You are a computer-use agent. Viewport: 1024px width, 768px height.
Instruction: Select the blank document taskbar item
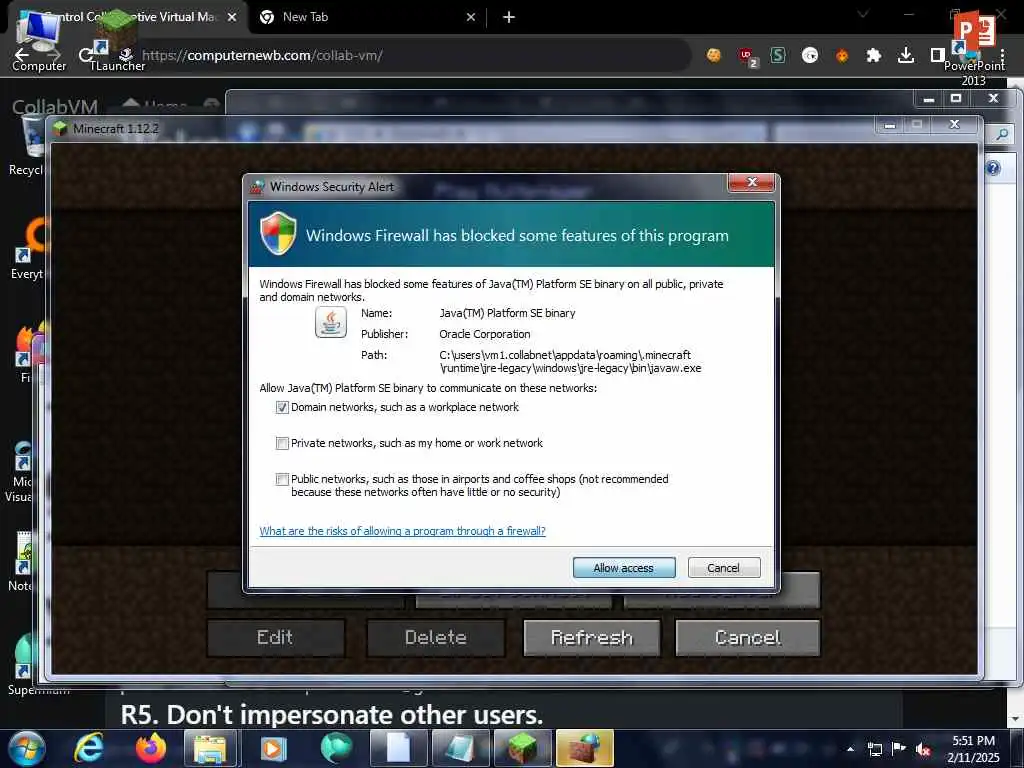[398, 748]
